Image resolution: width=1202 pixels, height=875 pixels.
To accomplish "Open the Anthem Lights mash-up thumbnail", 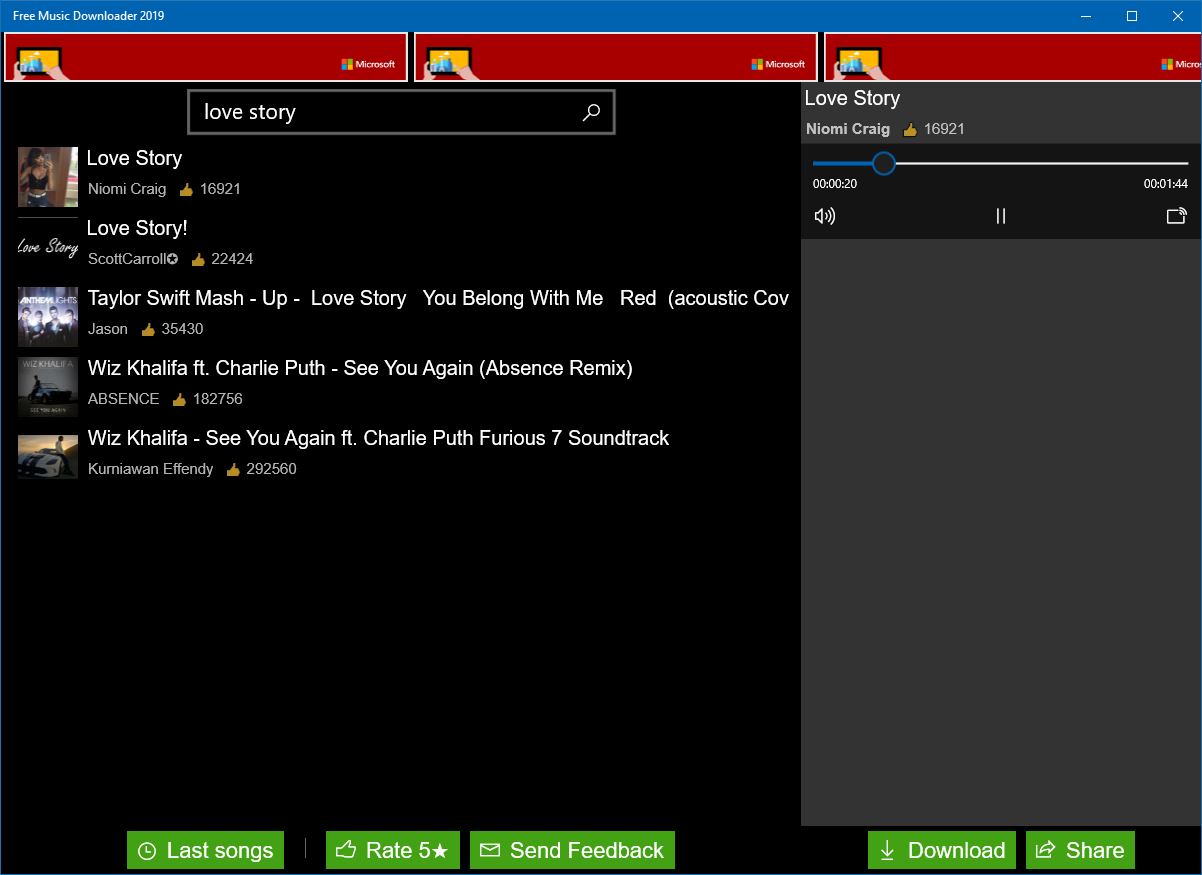I will pos(48,317).
